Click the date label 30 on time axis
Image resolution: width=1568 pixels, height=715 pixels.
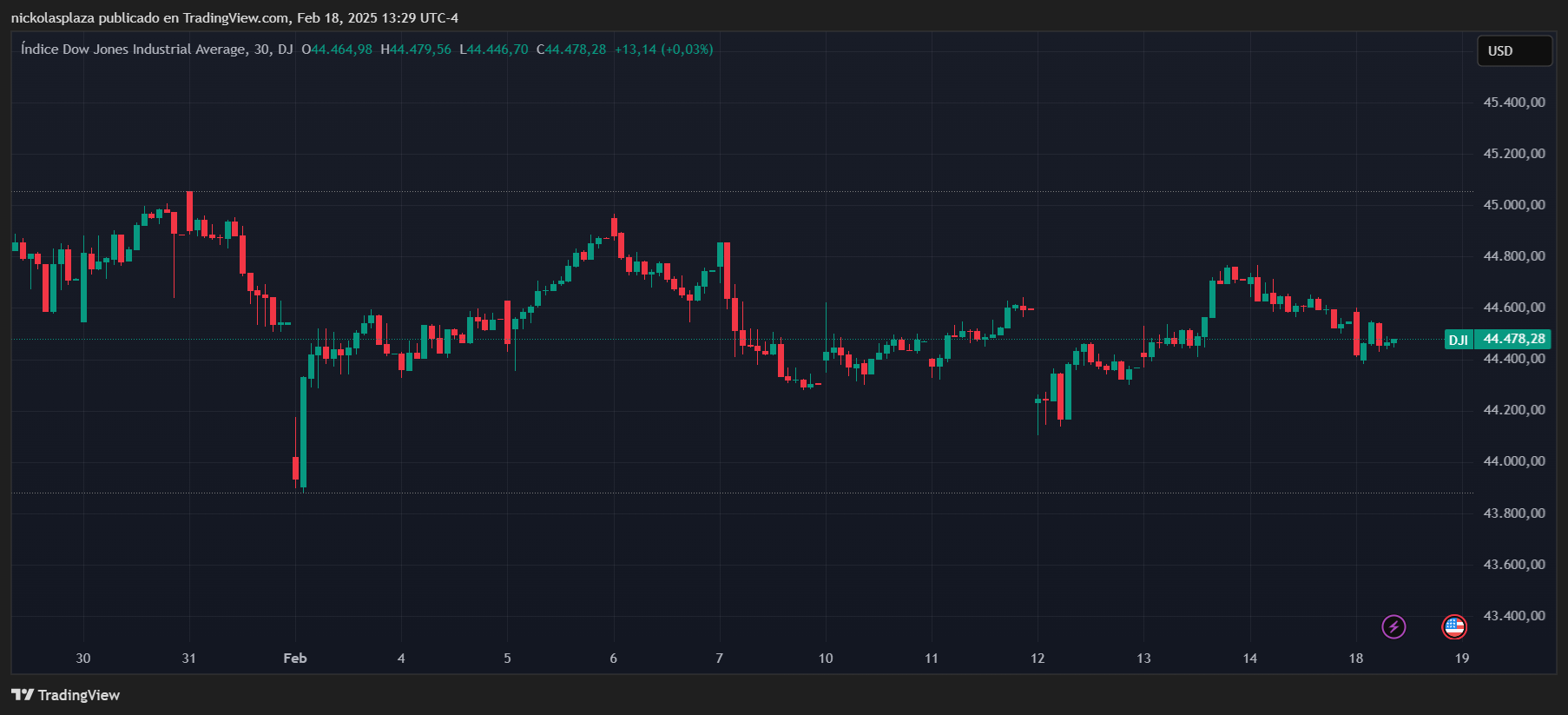click(x=83, y=659)
